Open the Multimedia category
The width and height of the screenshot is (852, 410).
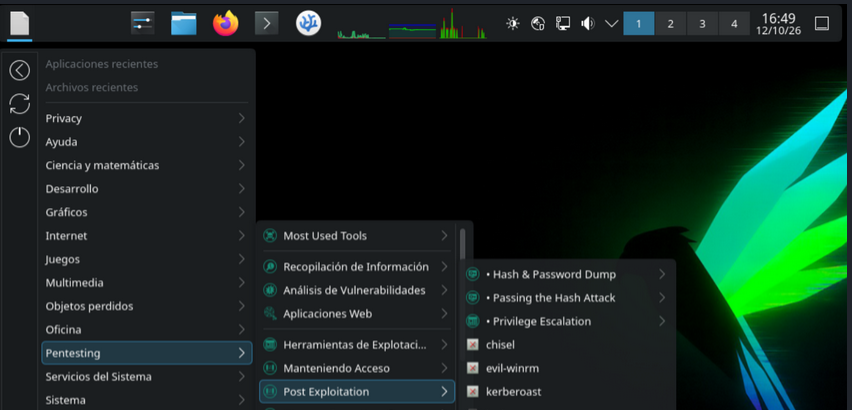(147, 282)
